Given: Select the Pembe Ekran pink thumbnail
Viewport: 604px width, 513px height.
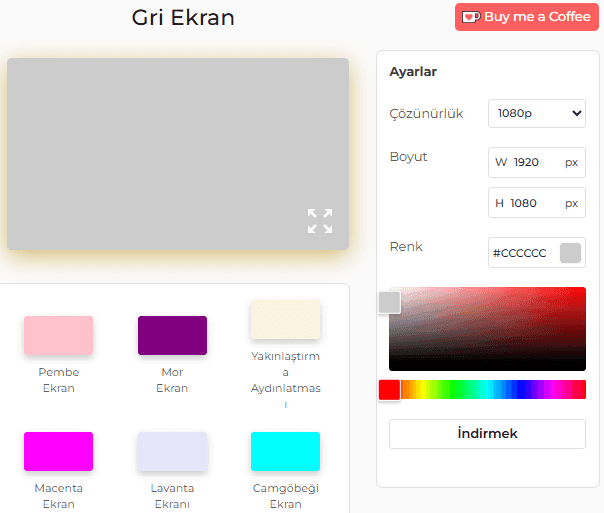Looking at the screenshot, I should 59,335.
